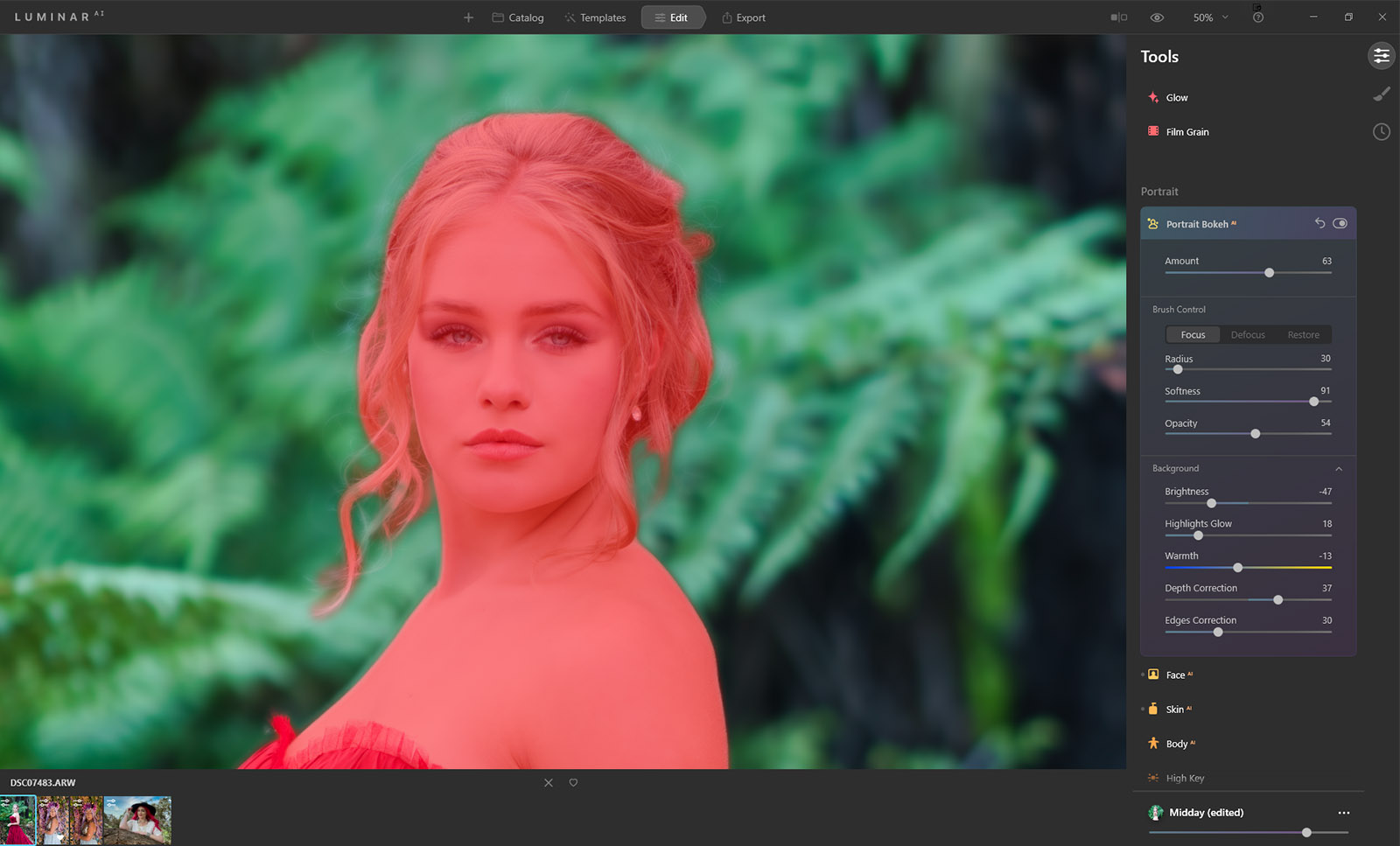The image size is (1400, 846).
Task: Switch to the Templates tab
Action: click(x=594, y=17)
